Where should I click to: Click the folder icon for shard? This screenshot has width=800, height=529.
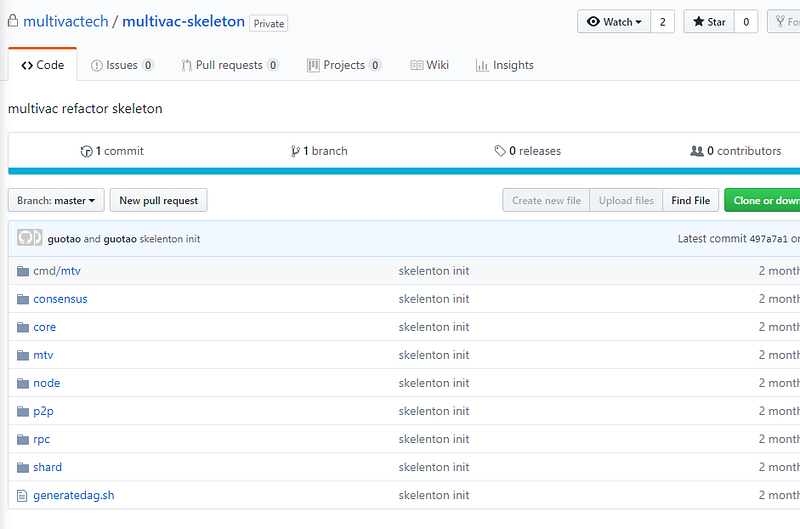tap(22, 467)
